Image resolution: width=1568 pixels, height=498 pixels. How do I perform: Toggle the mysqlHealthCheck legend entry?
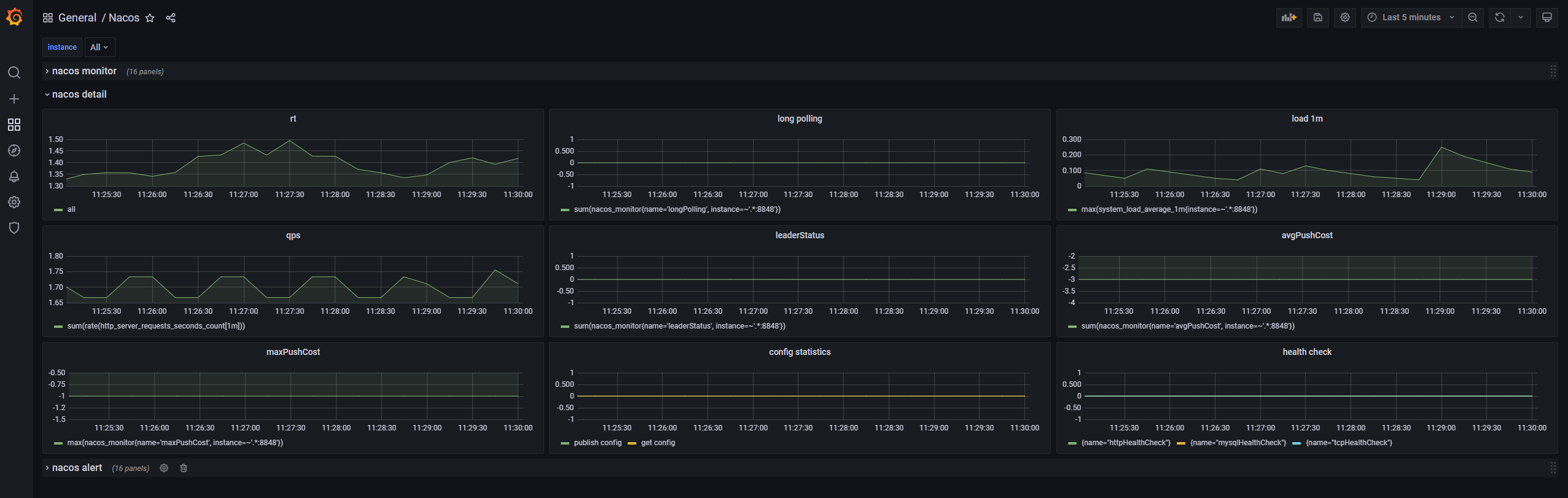pyautogui.click(x=1238, y=443)
